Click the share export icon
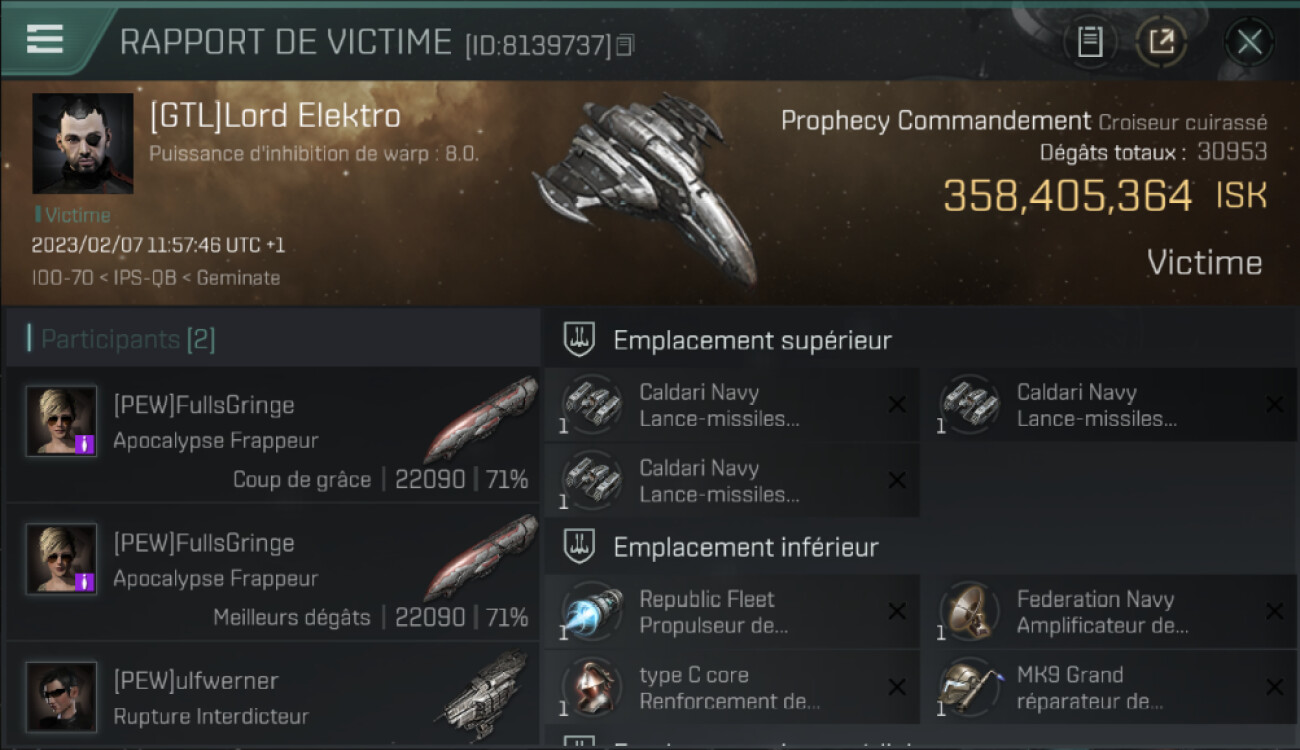Screen dimensions: 1300x750 point(1161,42)
